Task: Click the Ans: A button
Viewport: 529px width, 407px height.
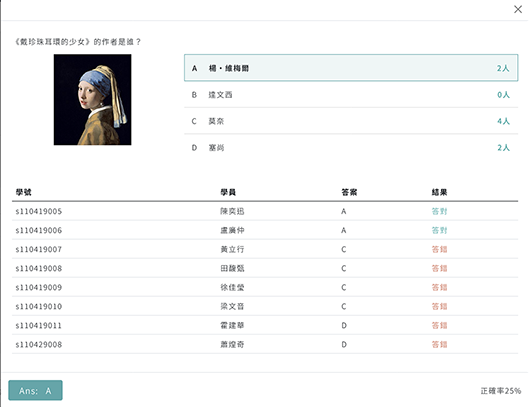Action: (x=35, y=390)
